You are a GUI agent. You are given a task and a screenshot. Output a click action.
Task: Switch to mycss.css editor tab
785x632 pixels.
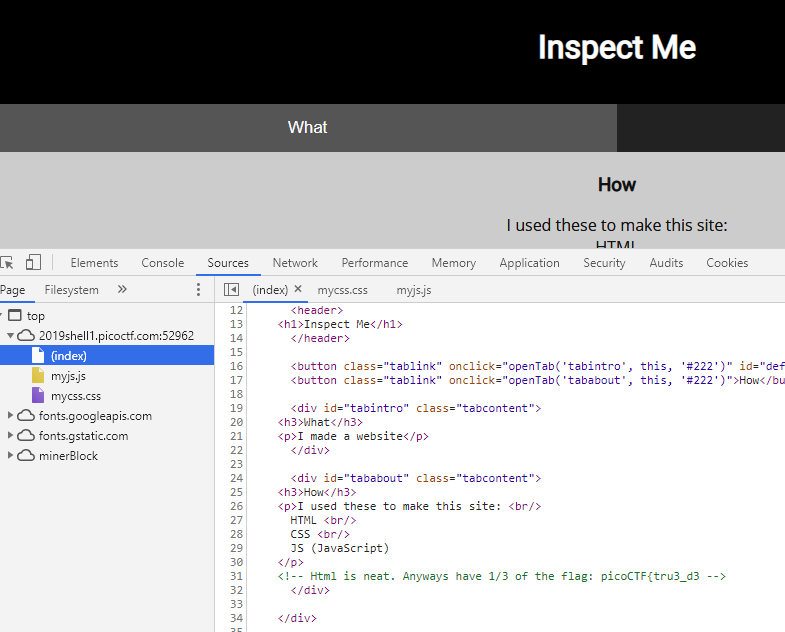pyautogui.click(x=342, y=290)
